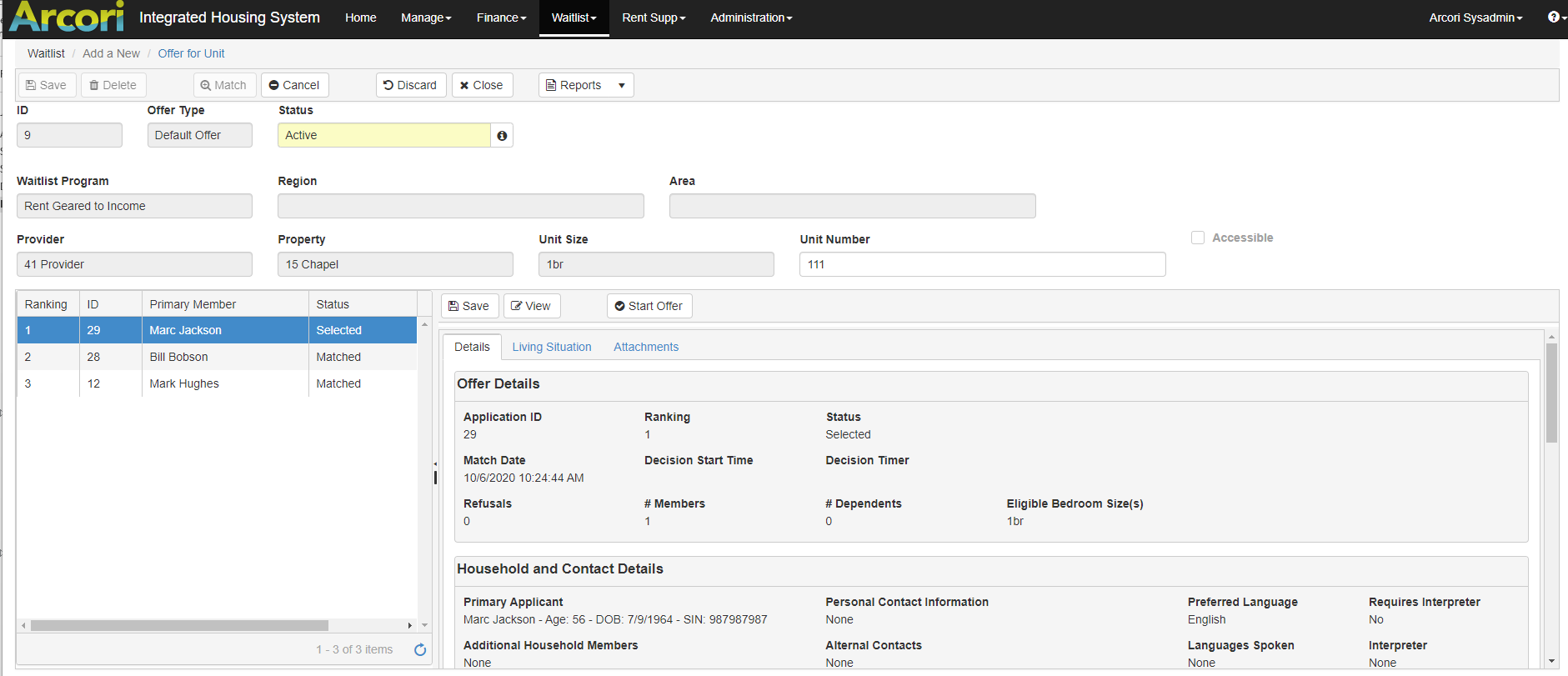The height and width of the screenshot is (676, 1568).
Task: Select the Marc Jackson applicant row
Action: (217, 330)
